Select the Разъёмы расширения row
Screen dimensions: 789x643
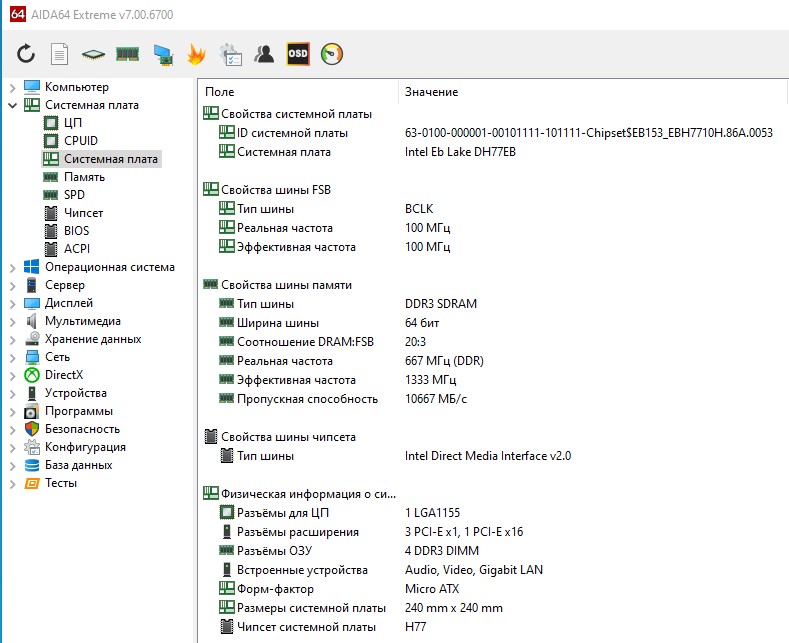pos(371,532)
